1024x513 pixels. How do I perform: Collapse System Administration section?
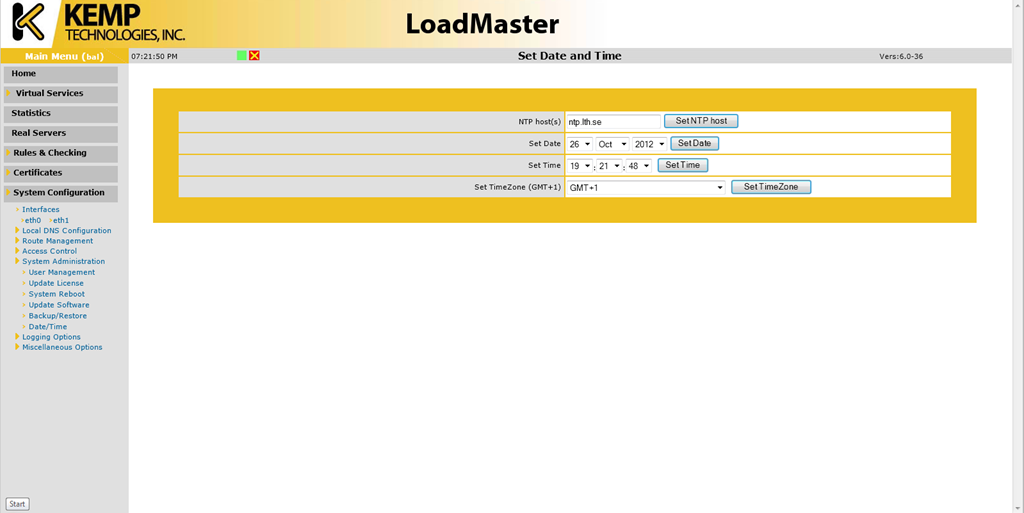tap(63, 262)
